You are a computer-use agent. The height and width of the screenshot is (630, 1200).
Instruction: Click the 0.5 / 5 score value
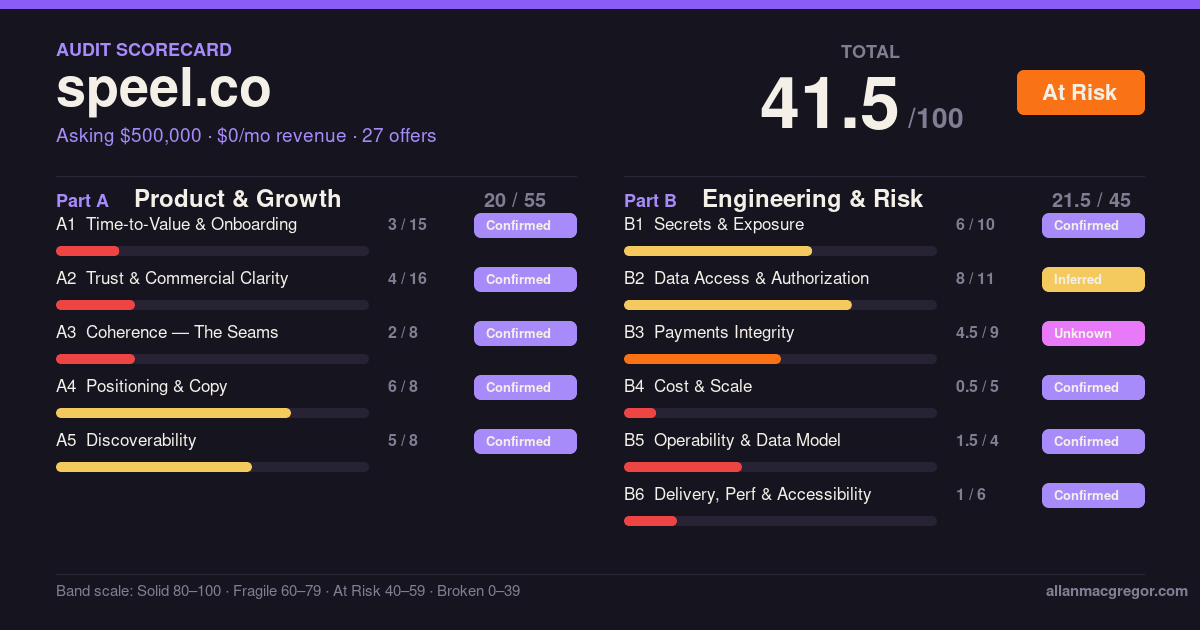977,387
